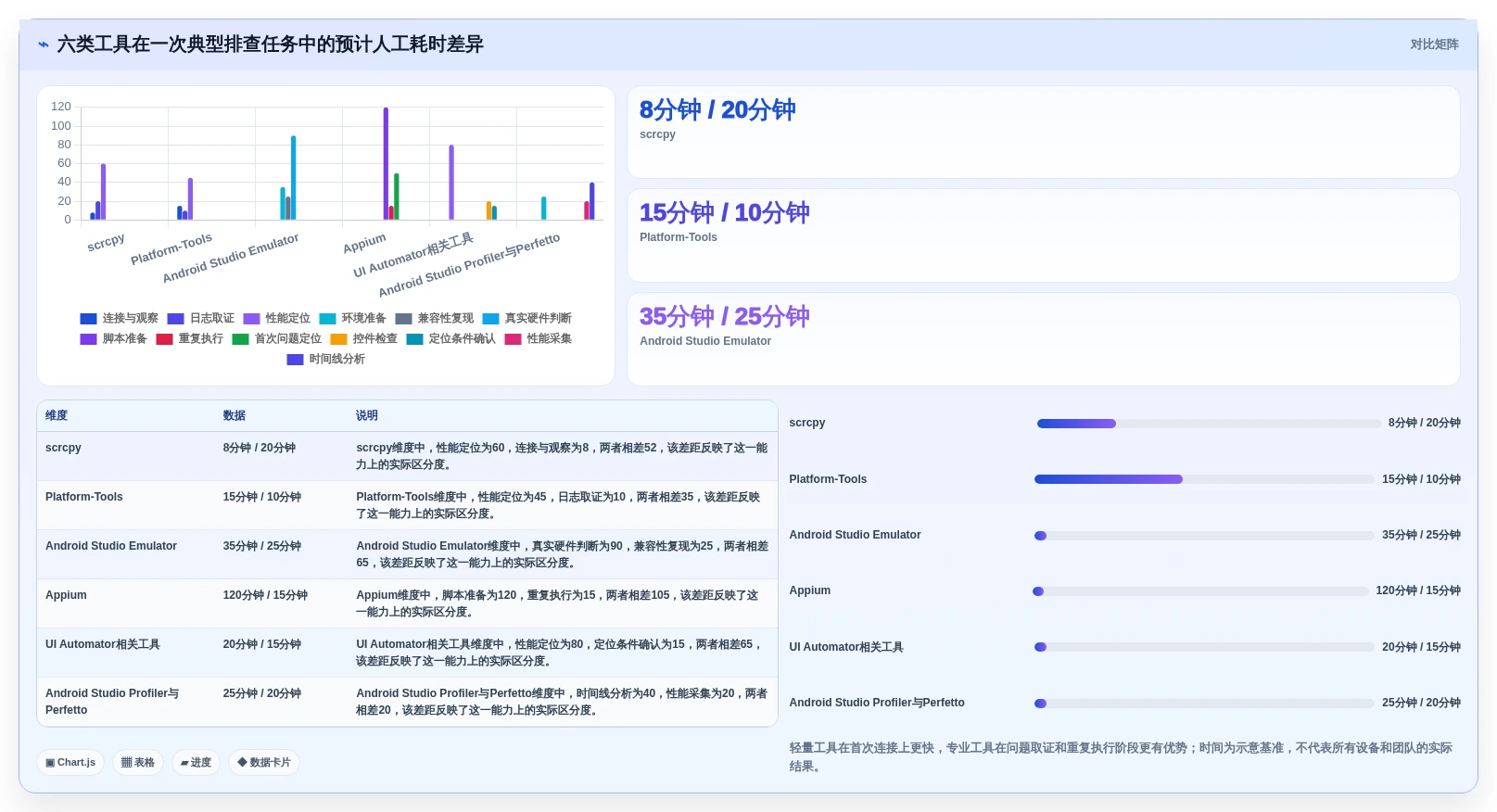Select the 进度 chip

[196, 763]
